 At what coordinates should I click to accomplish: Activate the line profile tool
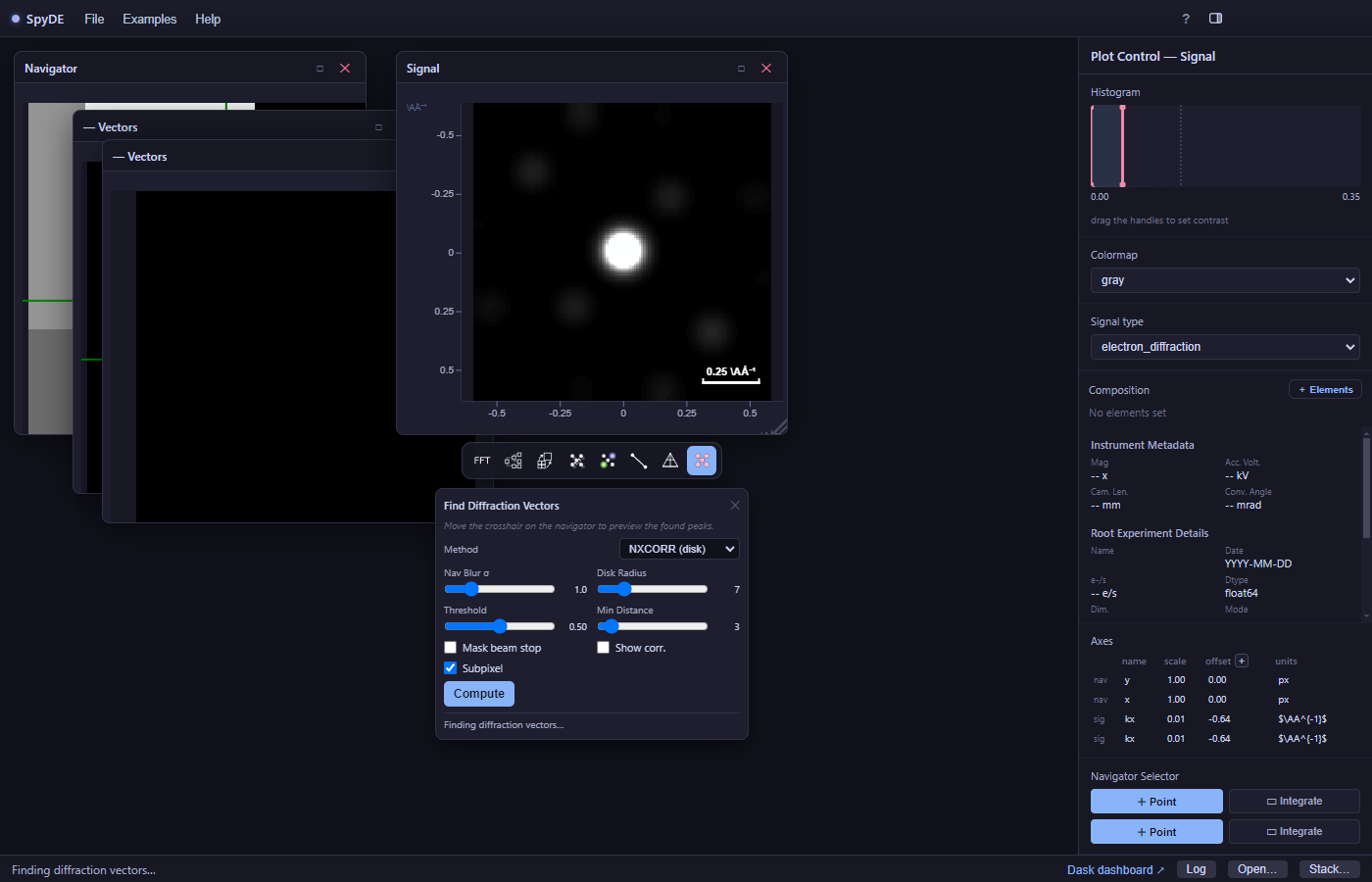(639, 461)
